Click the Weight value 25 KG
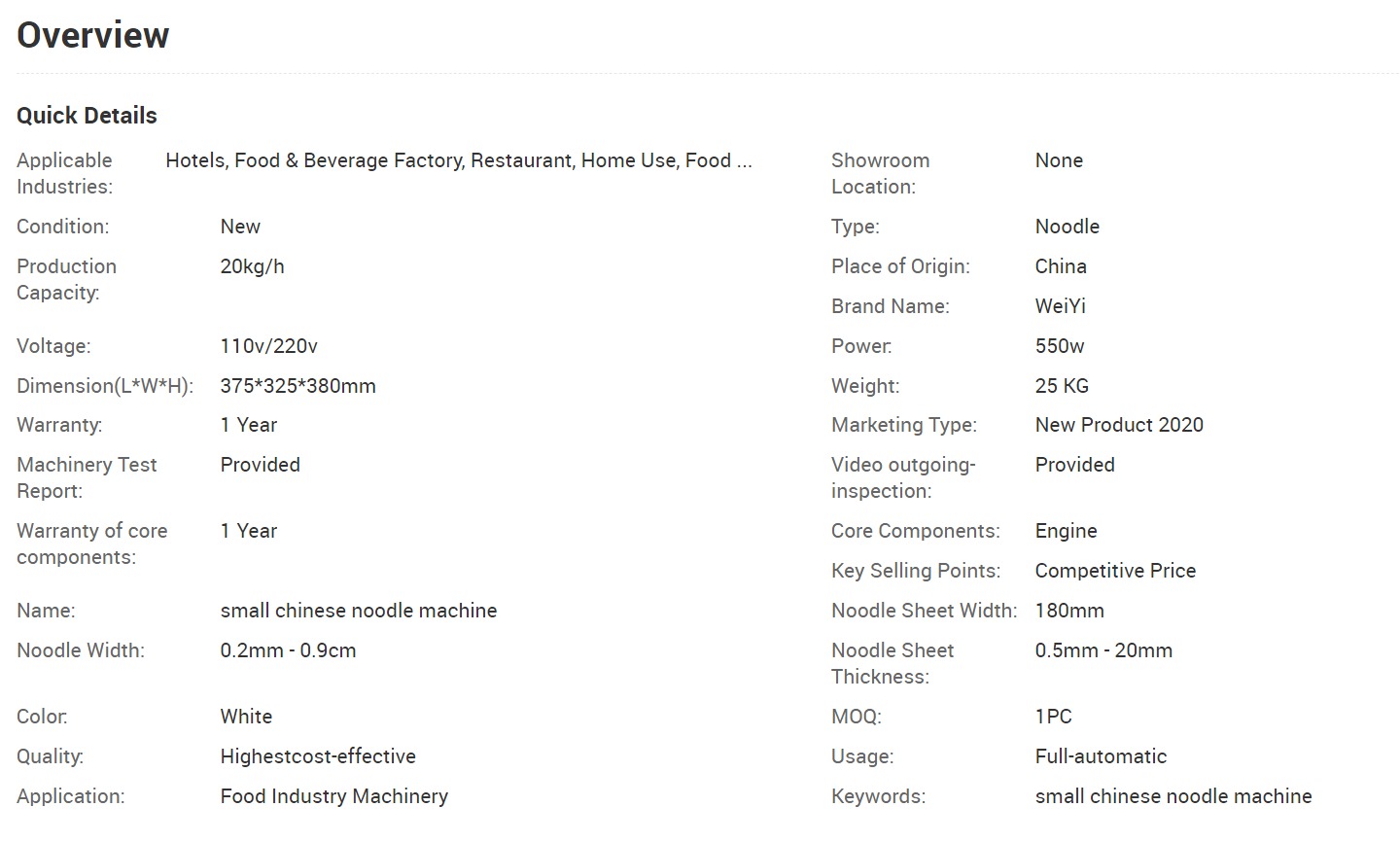 tap(1062, 386)
